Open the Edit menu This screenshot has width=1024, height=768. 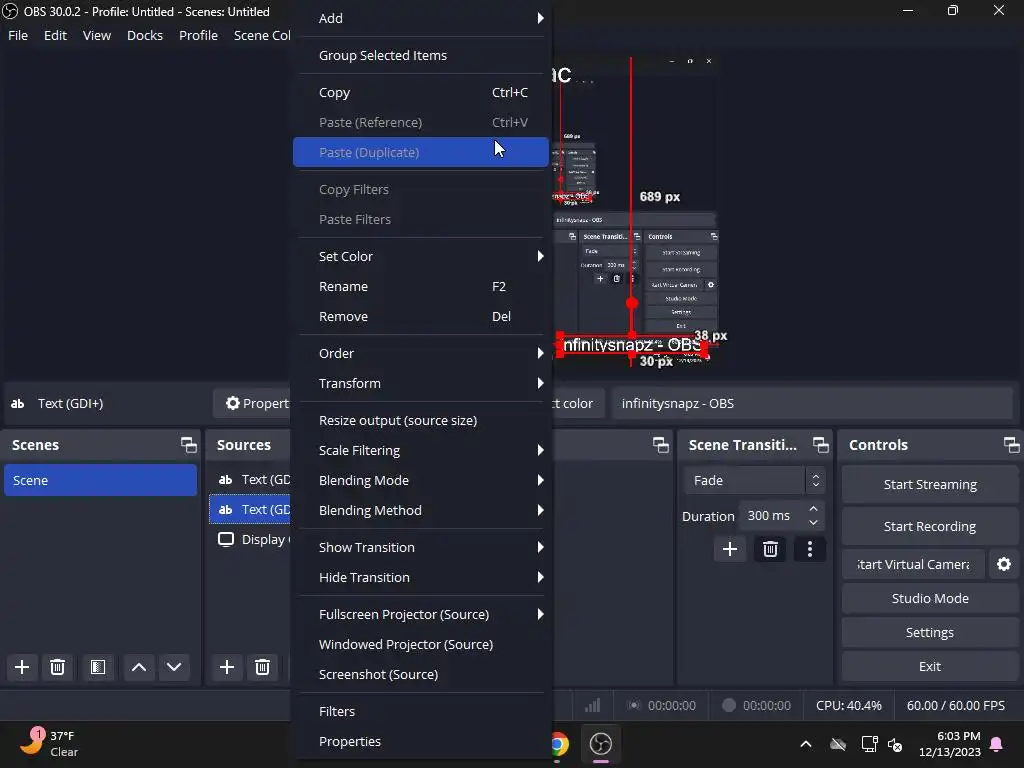56,35
